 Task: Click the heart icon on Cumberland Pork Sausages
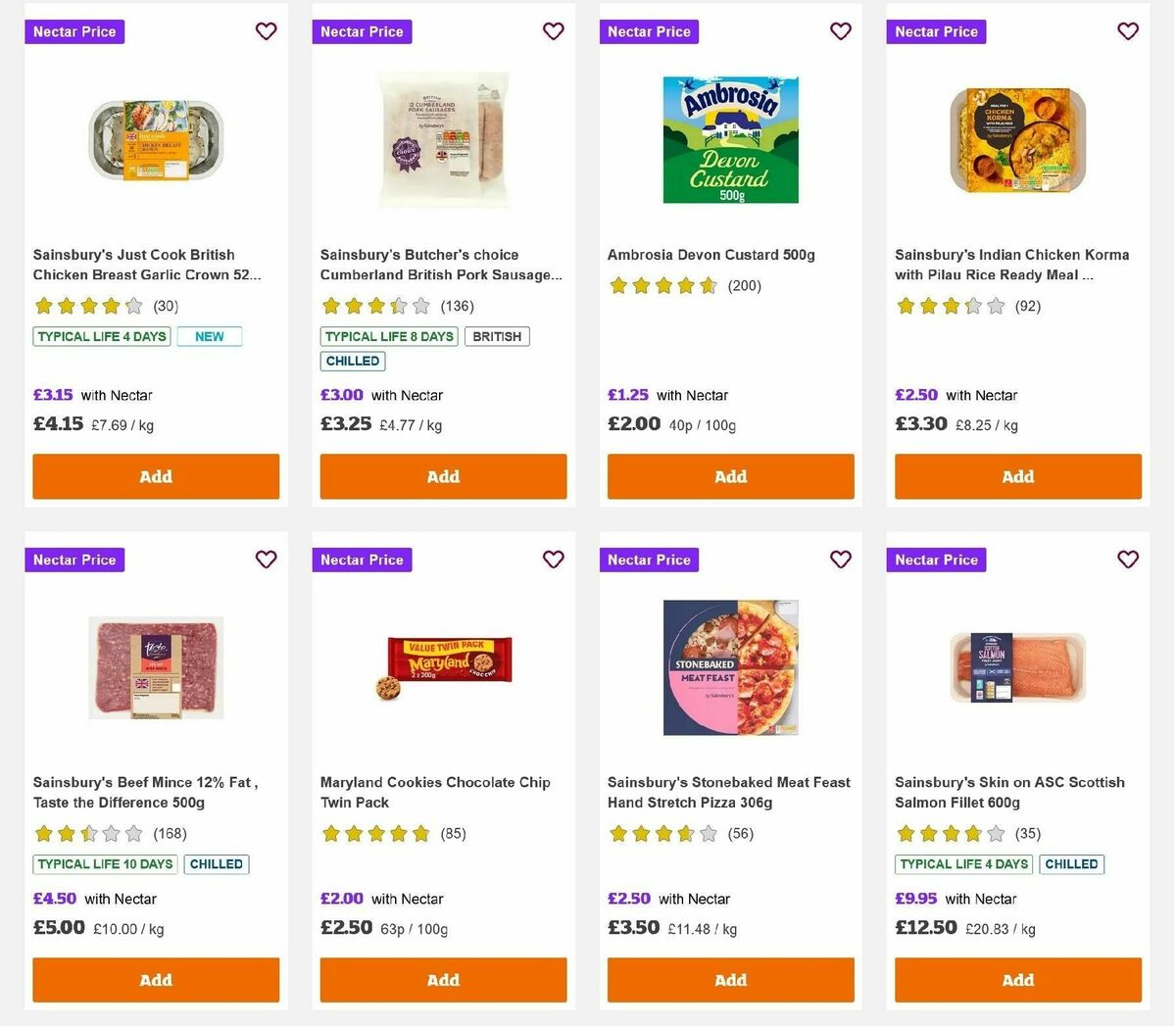coord(553,30)
